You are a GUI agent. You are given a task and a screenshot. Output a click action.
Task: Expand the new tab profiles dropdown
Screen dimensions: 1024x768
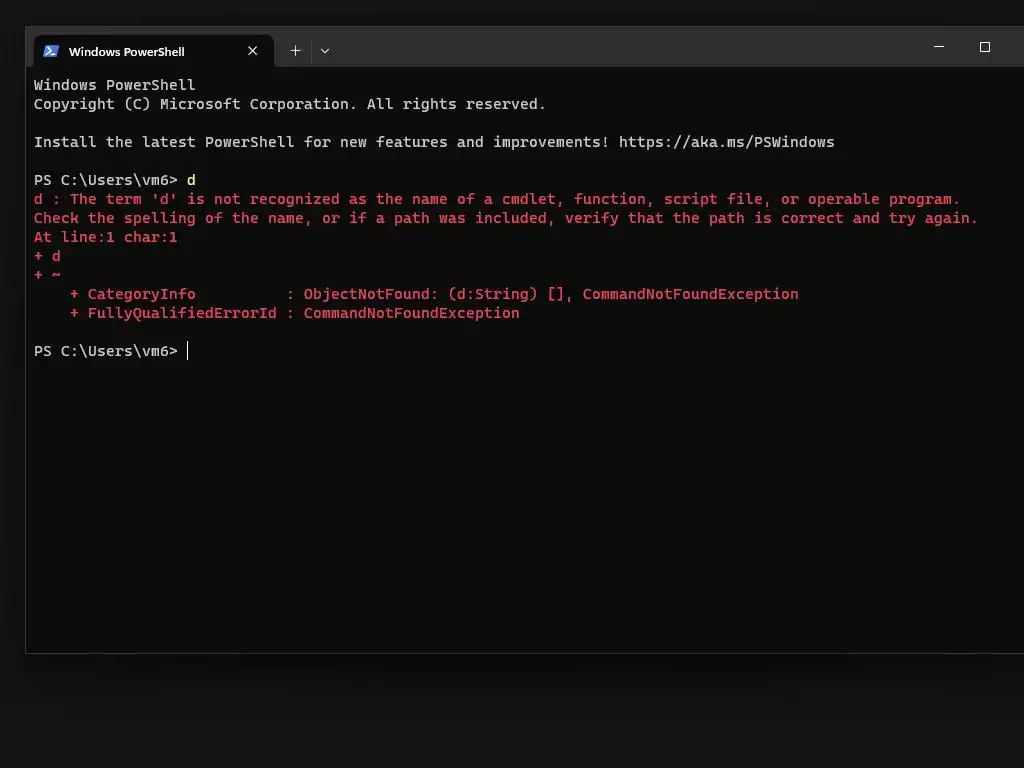pos(325,51)
